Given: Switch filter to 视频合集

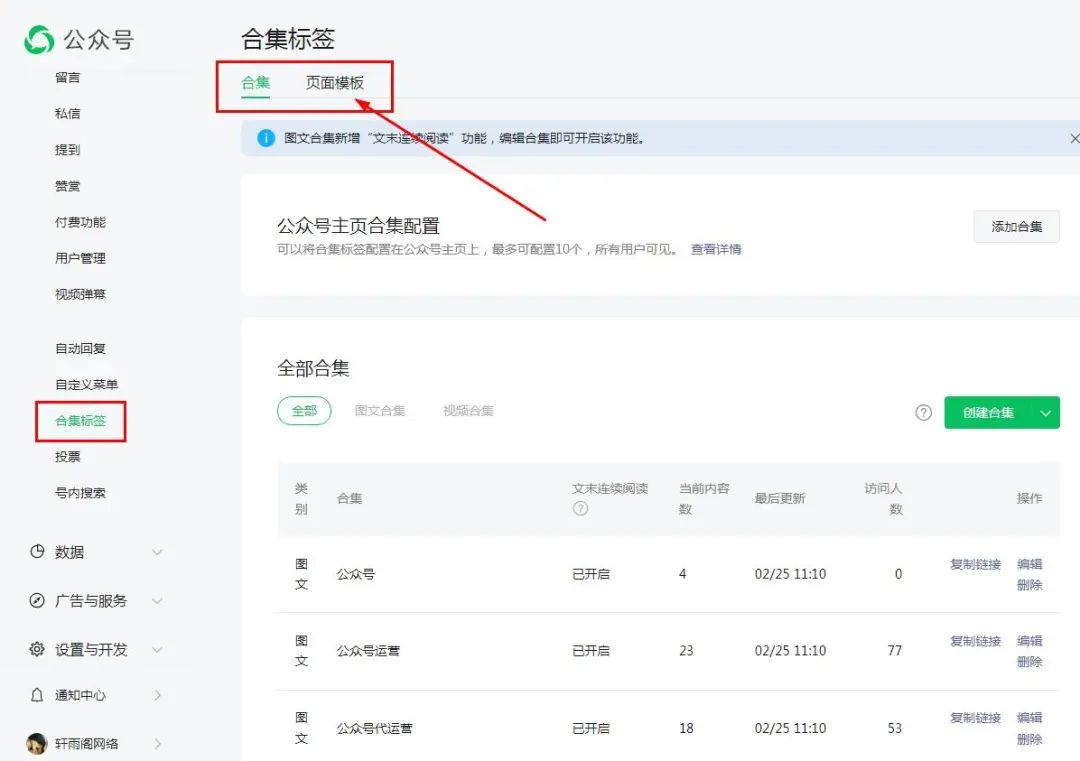Looking at the screenshot, I should pyautogui.click(x=467, y=411).
